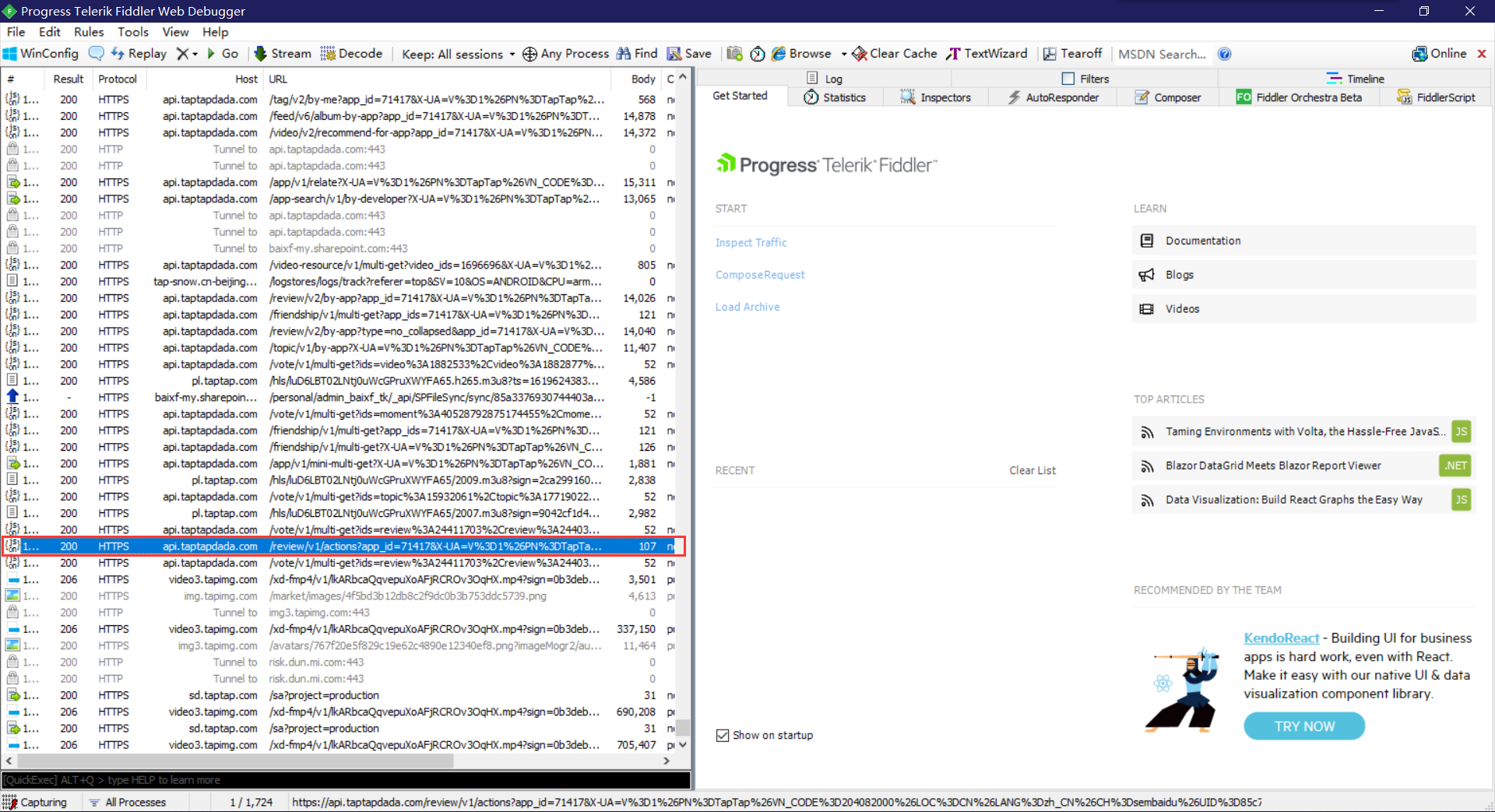Click the camera screenshot icon in toolbar
Image resolution: width=1495 pixels, height=812 pixels.
click(734, 54)
